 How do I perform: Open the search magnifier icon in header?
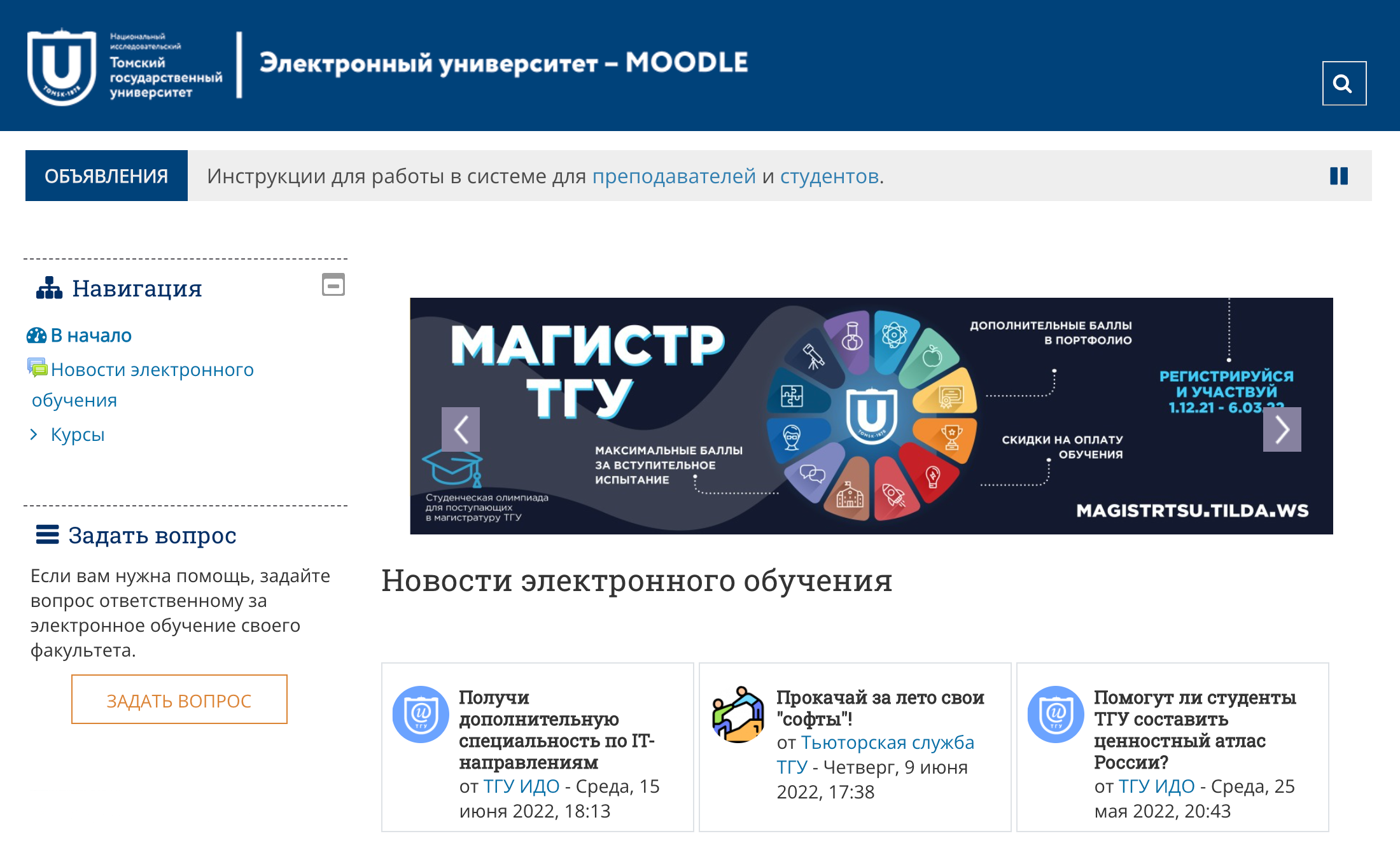(1344, 83)
